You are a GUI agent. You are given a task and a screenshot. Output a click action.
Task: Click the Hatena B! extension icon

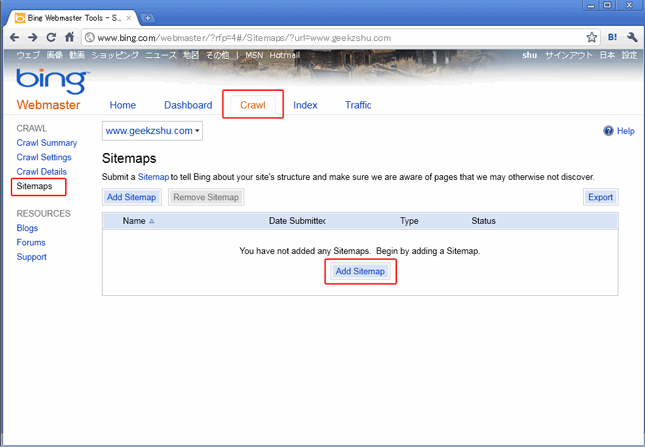pos(613,37)
